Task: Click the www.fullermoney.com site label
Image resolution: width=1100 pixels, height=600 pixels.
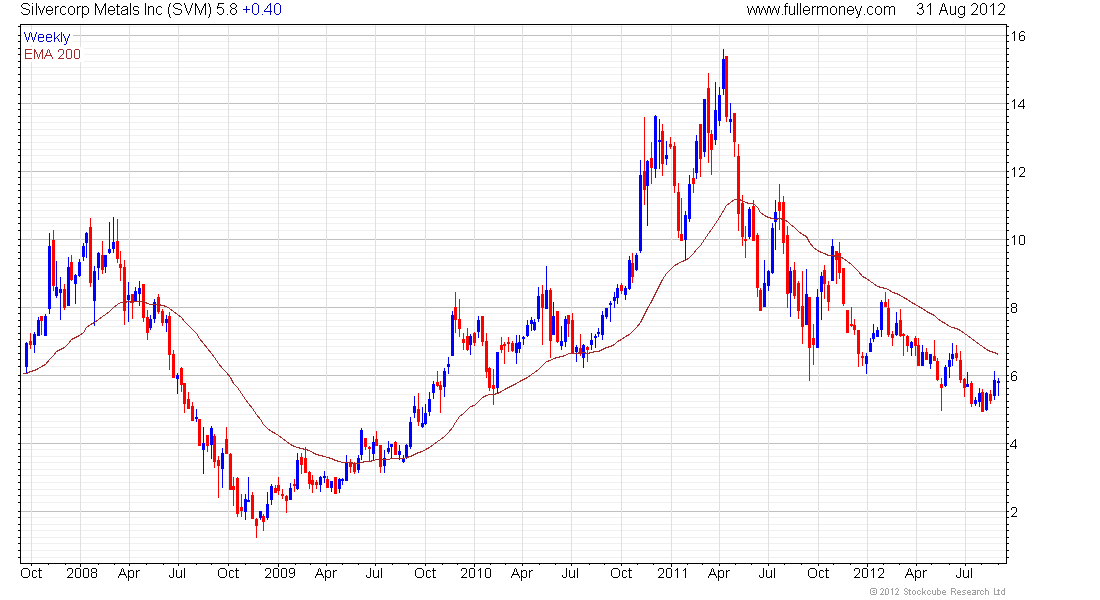Action: point(821,10)
